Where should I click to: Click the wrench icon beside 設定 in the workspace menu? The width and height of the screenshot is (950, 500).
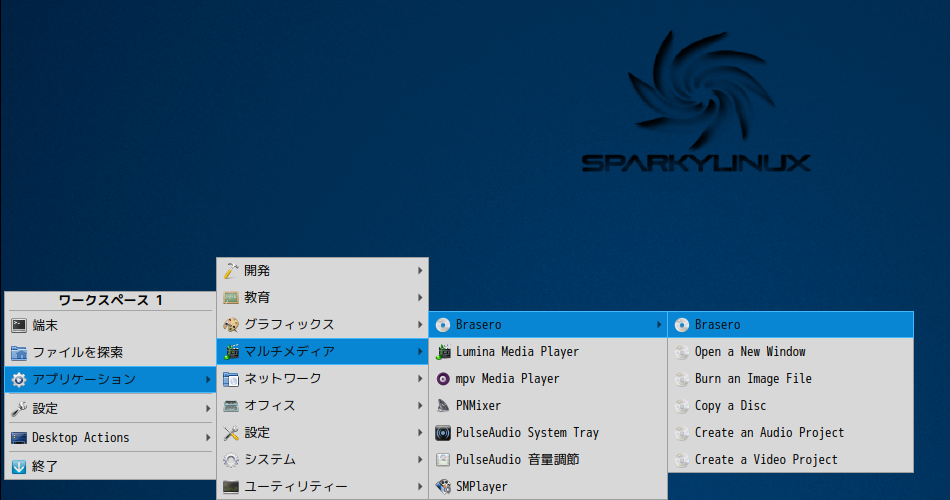[x=19, y=408]
